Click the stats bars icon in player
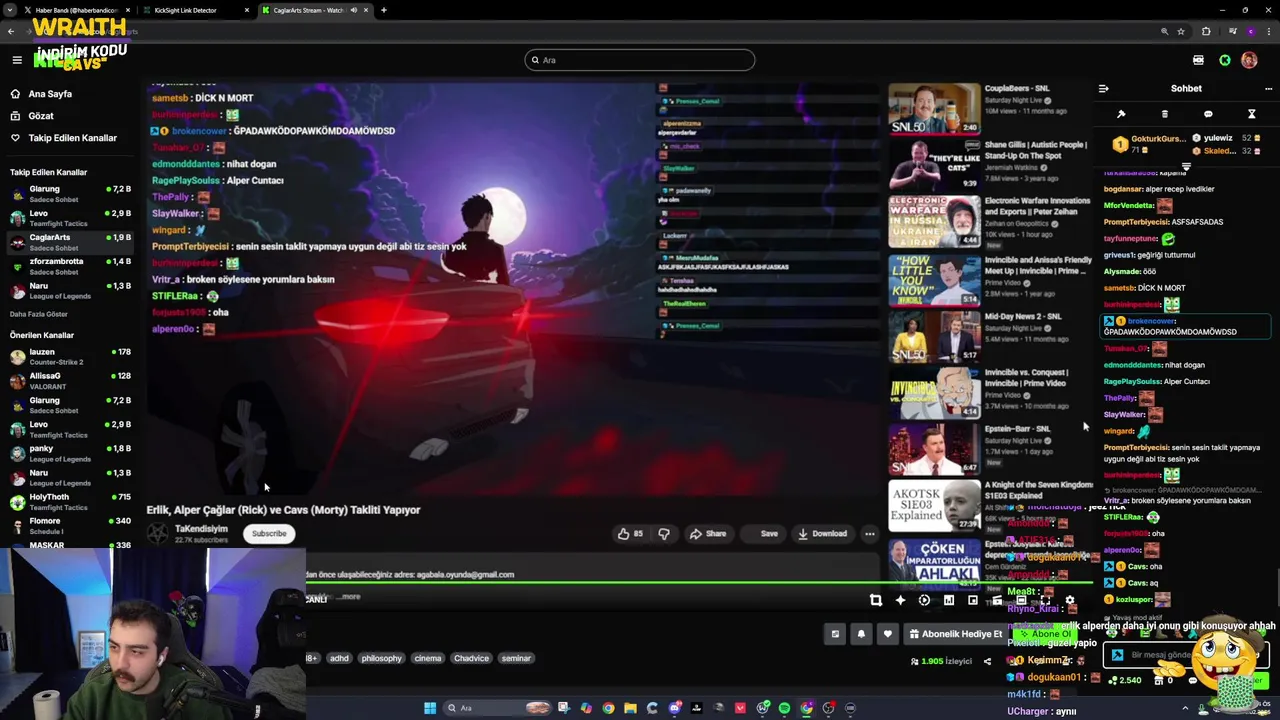Viewport: 1280px width, 720px height. [x=949, y=600]
